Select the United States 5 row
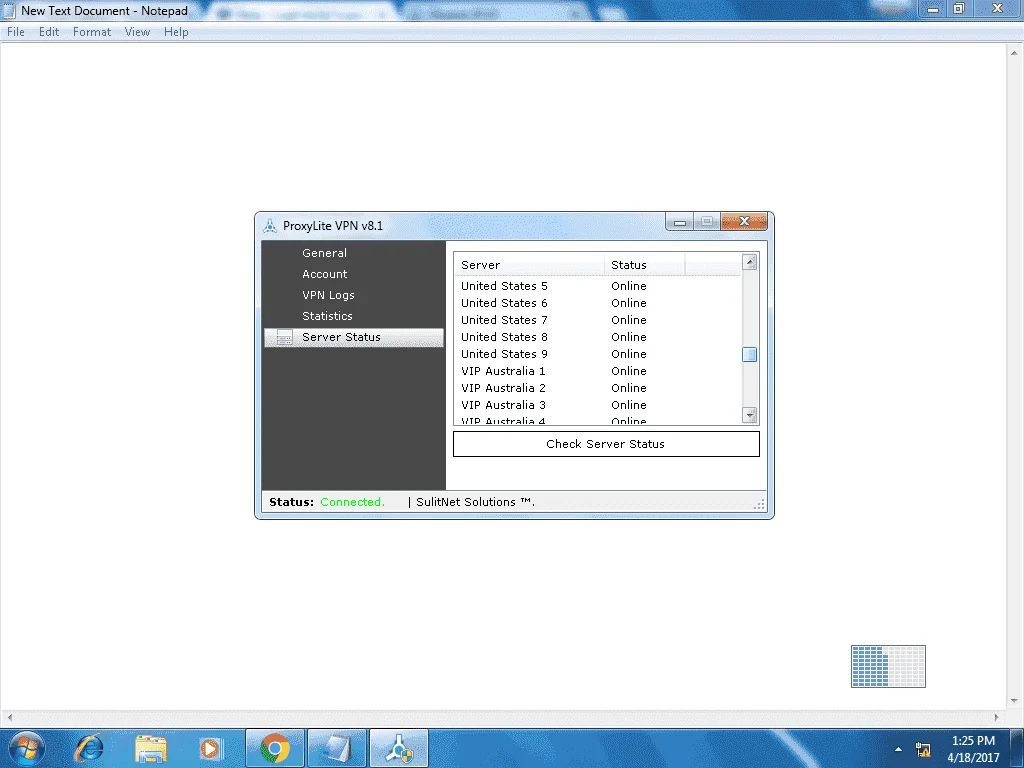 coord(598,286)
